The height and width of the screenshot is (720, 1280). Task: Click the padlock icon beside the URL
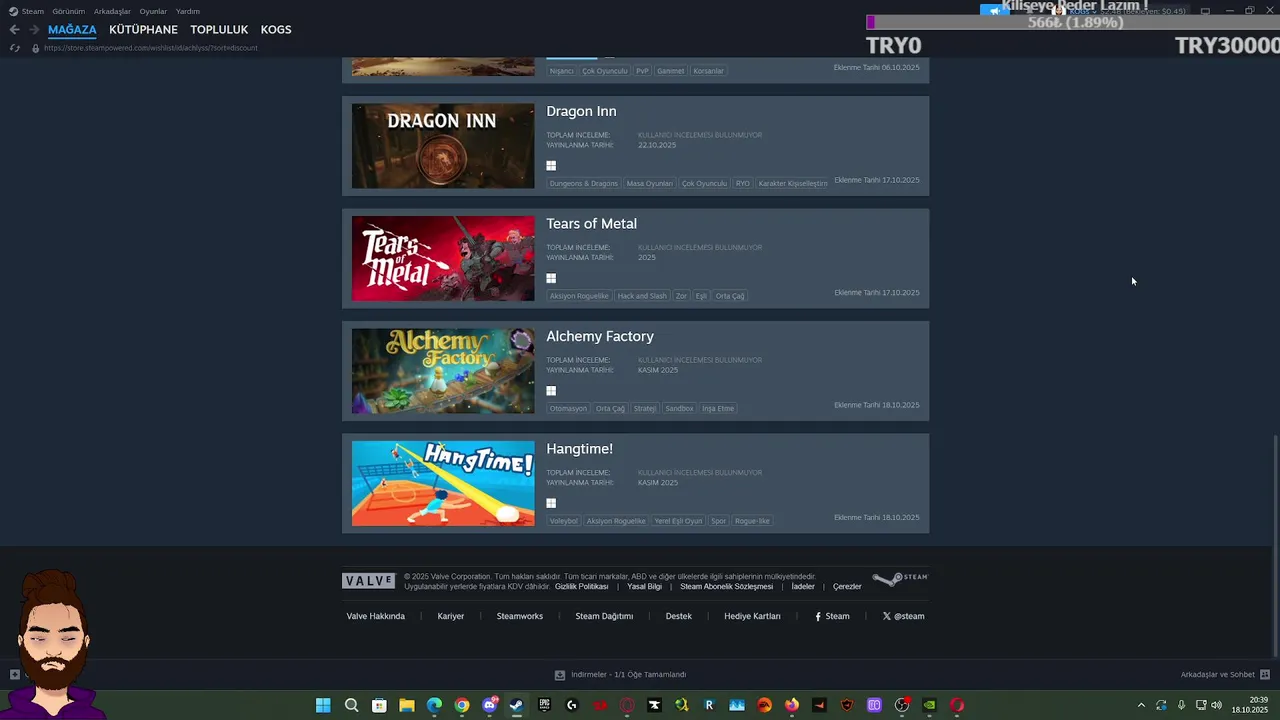pyautogui.click(x=36, y=48)
